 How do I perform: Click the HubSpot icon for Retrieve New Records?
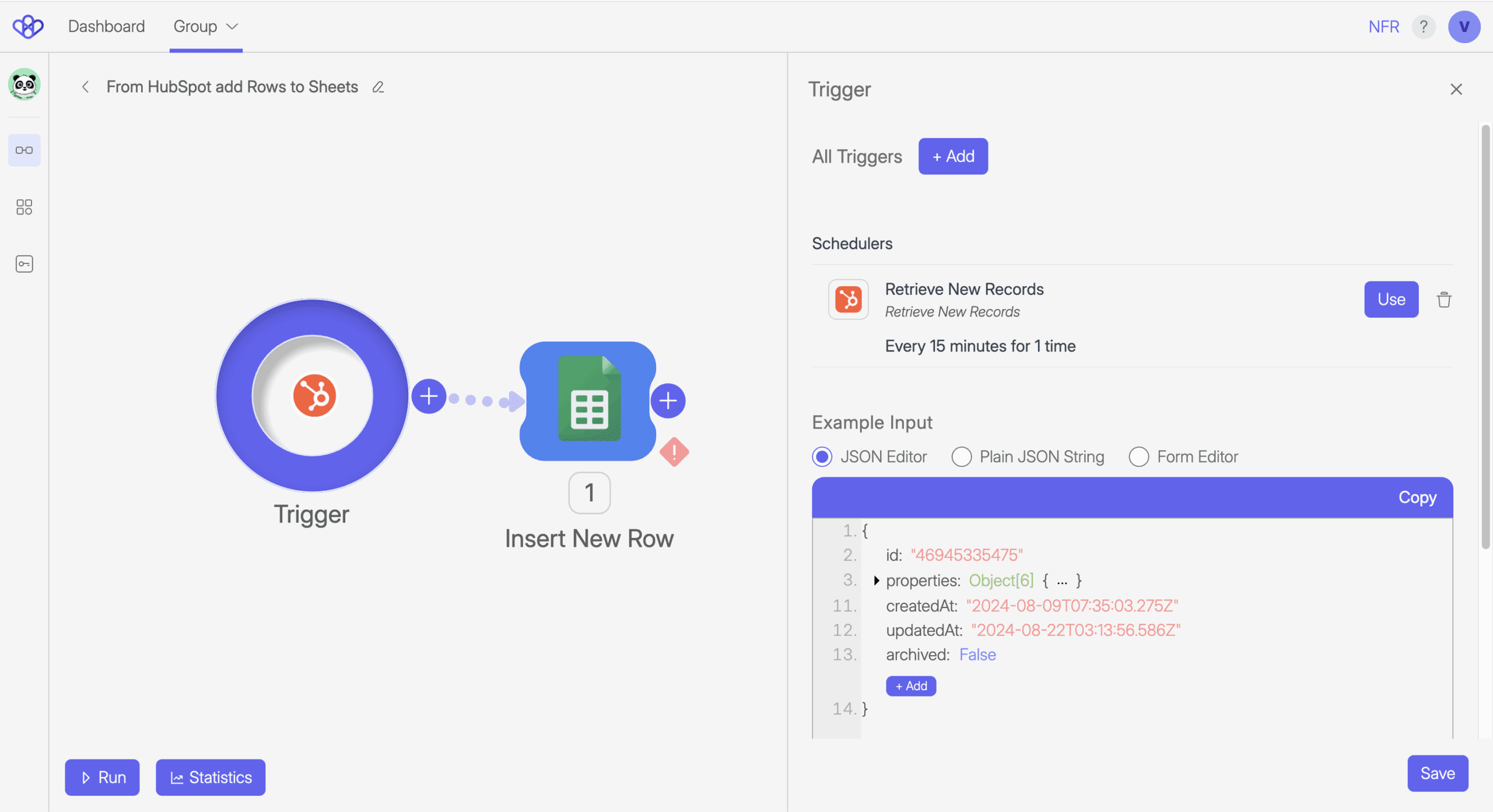click(x=849, y=300)
